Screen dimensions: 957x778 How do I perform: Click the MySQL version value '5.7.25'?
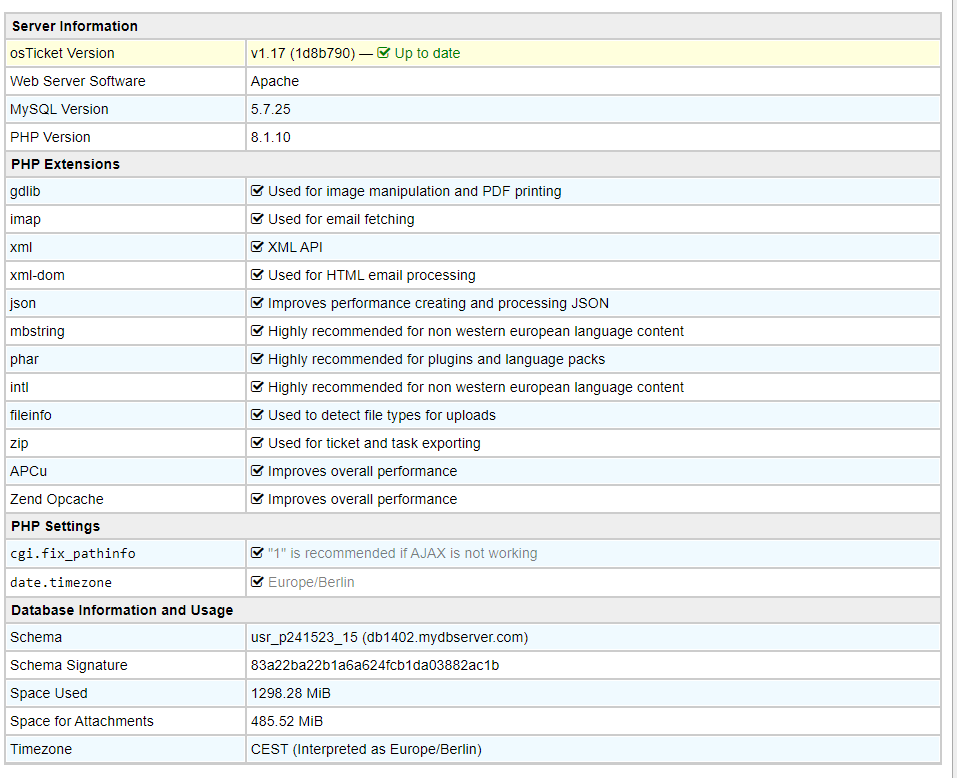coord(270,109)
